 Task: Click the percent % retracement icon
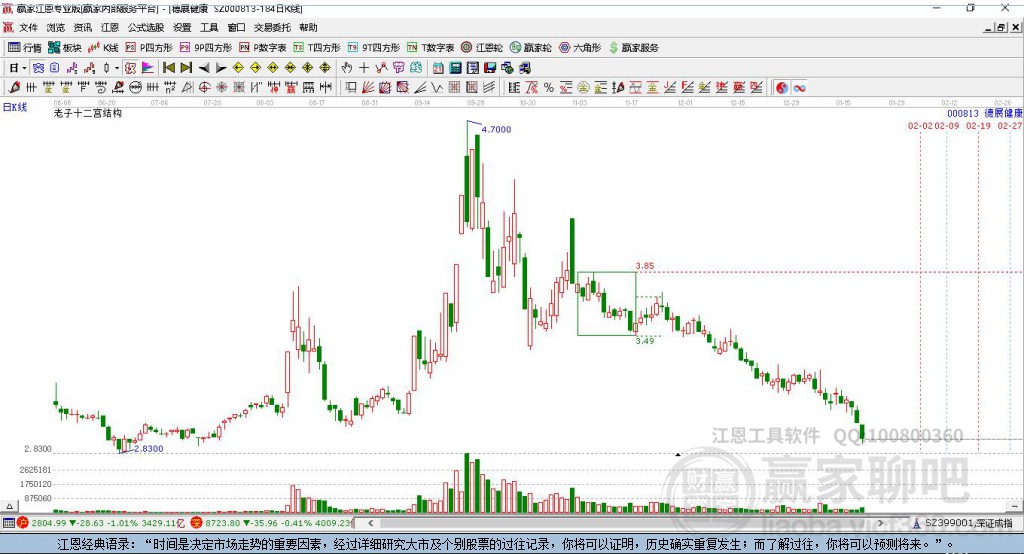pyautogui.click(x=549, y=88)
